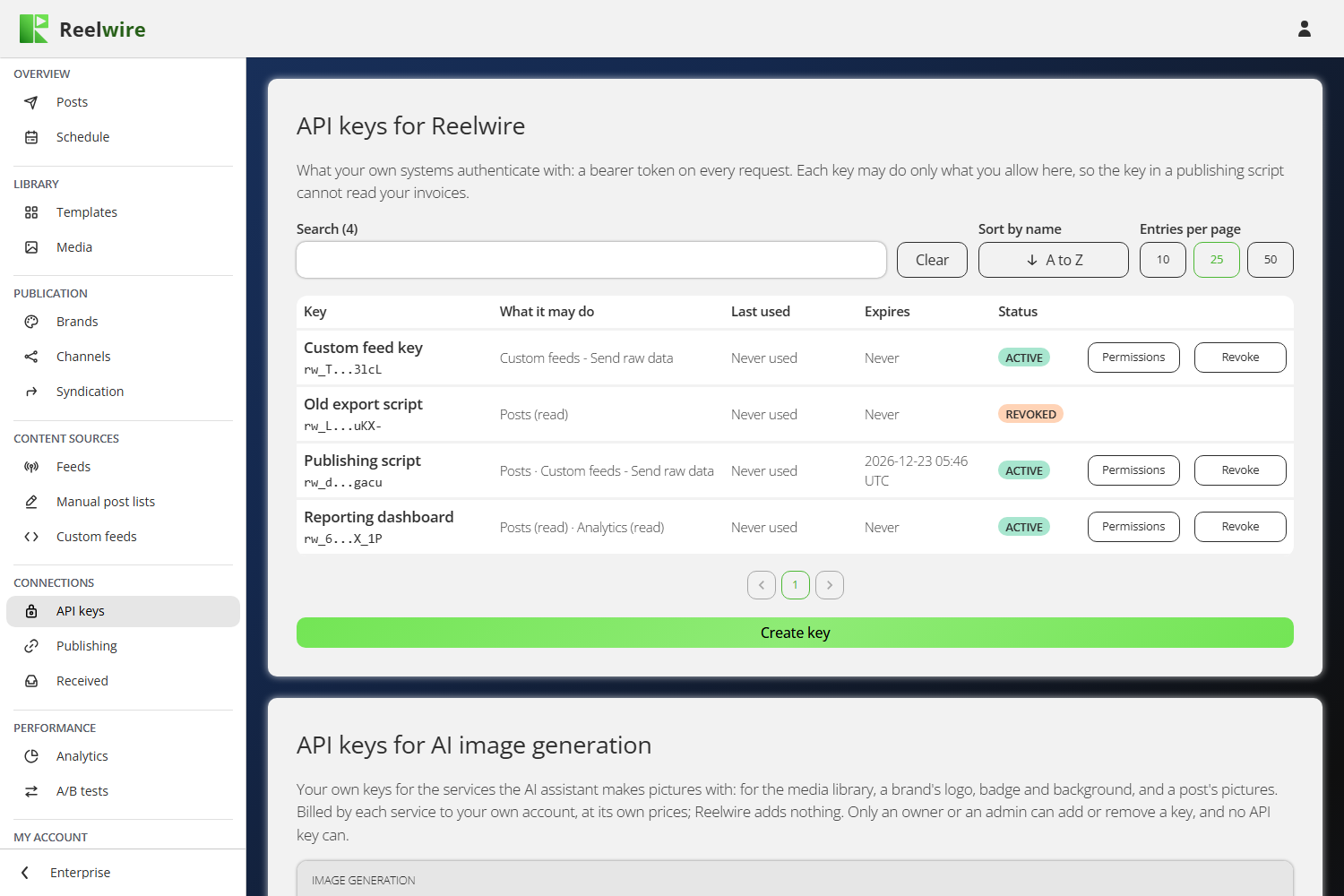1344x896 pixels.
Task: Select API keys sidebar item
Action: [x=123, y=611]
